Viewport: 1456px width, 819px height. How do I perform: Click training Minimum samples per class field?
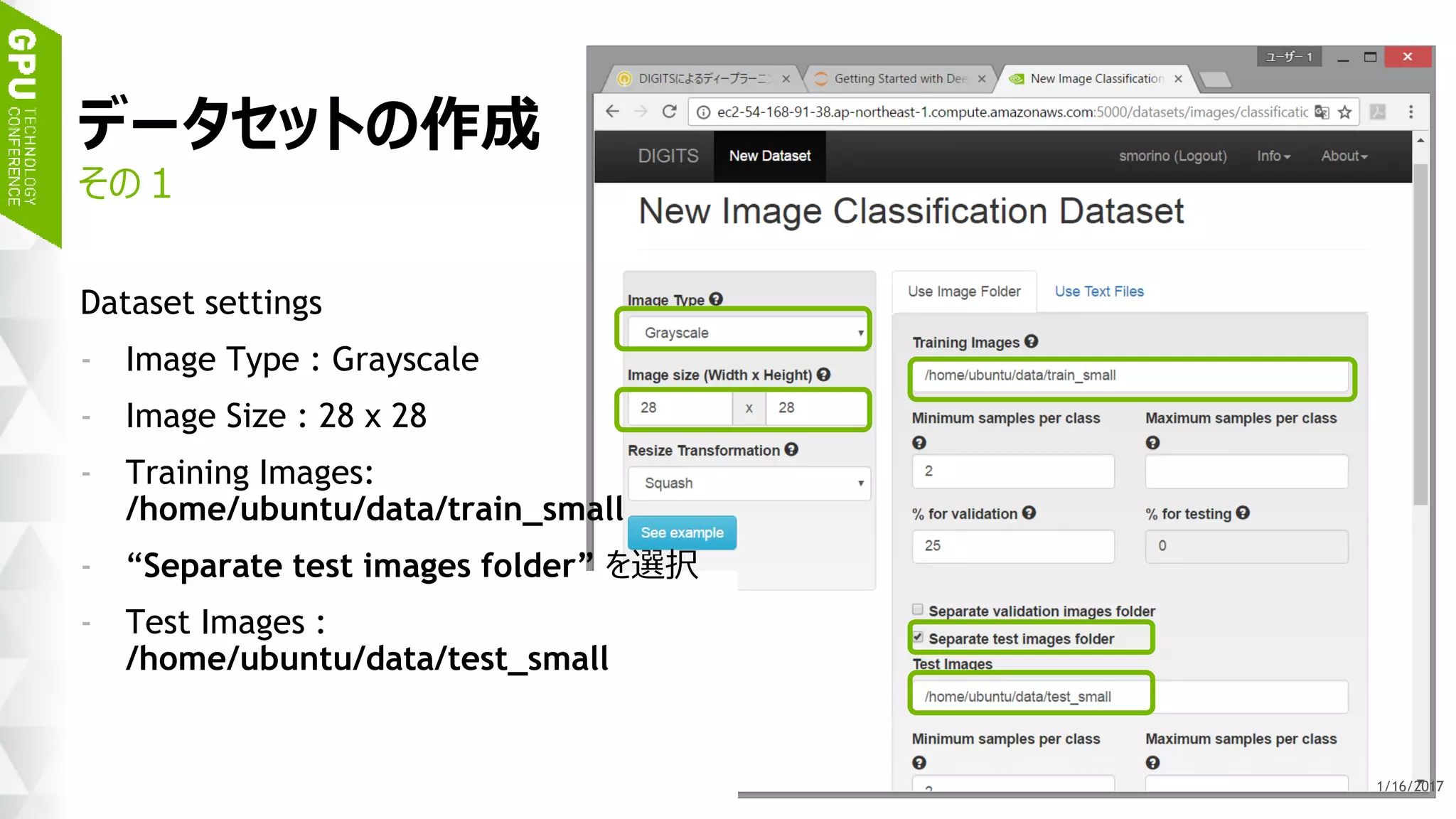point(1013,471)
